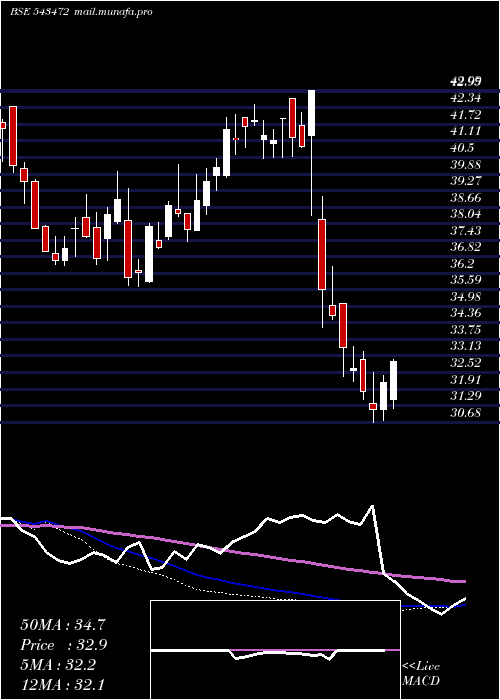Click the '5MA : 32.2' readout

pyautogui.click(x=58, y=665)
